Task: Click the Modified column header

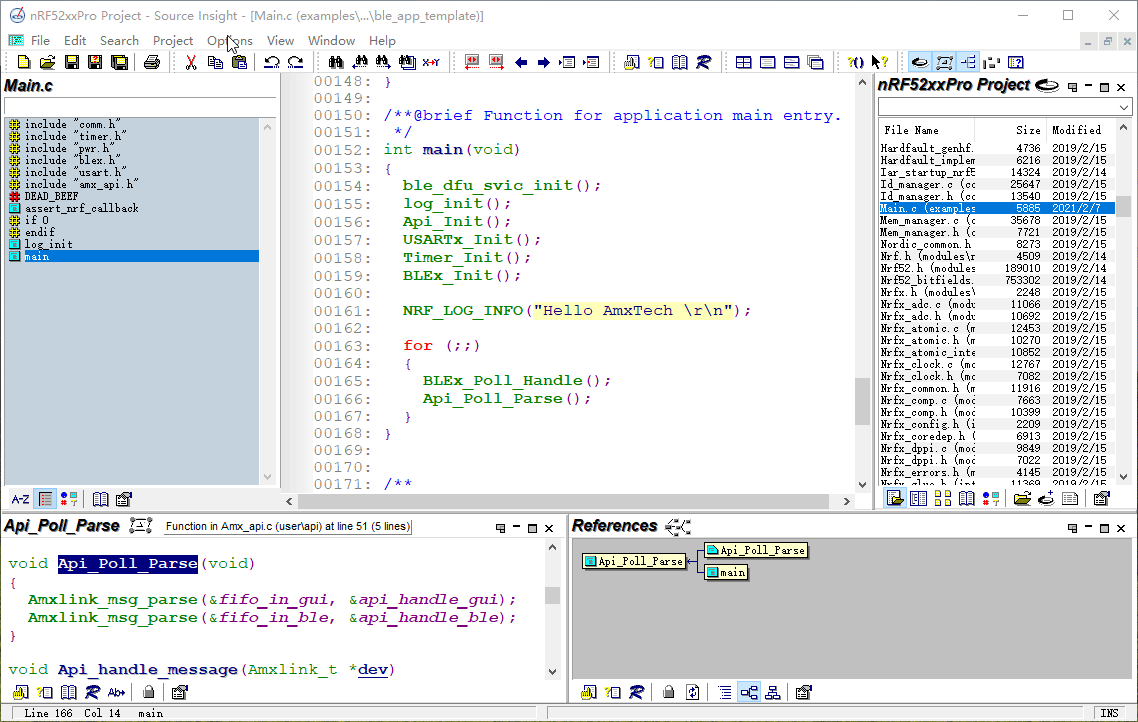Action: pos(1081,131)
